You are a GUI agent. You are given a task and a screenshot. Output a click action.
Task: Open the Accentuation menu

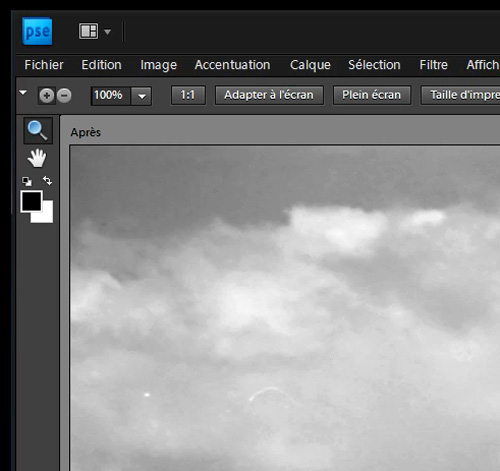coord(232,65)
